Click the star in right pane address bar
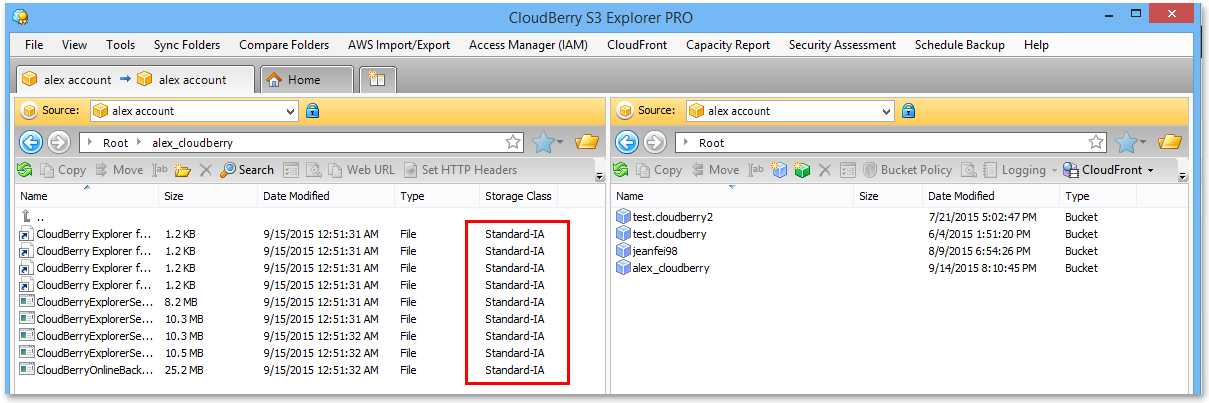Image resolution: width=1209 pixels, height=403 pixels. coord(1097,142)
